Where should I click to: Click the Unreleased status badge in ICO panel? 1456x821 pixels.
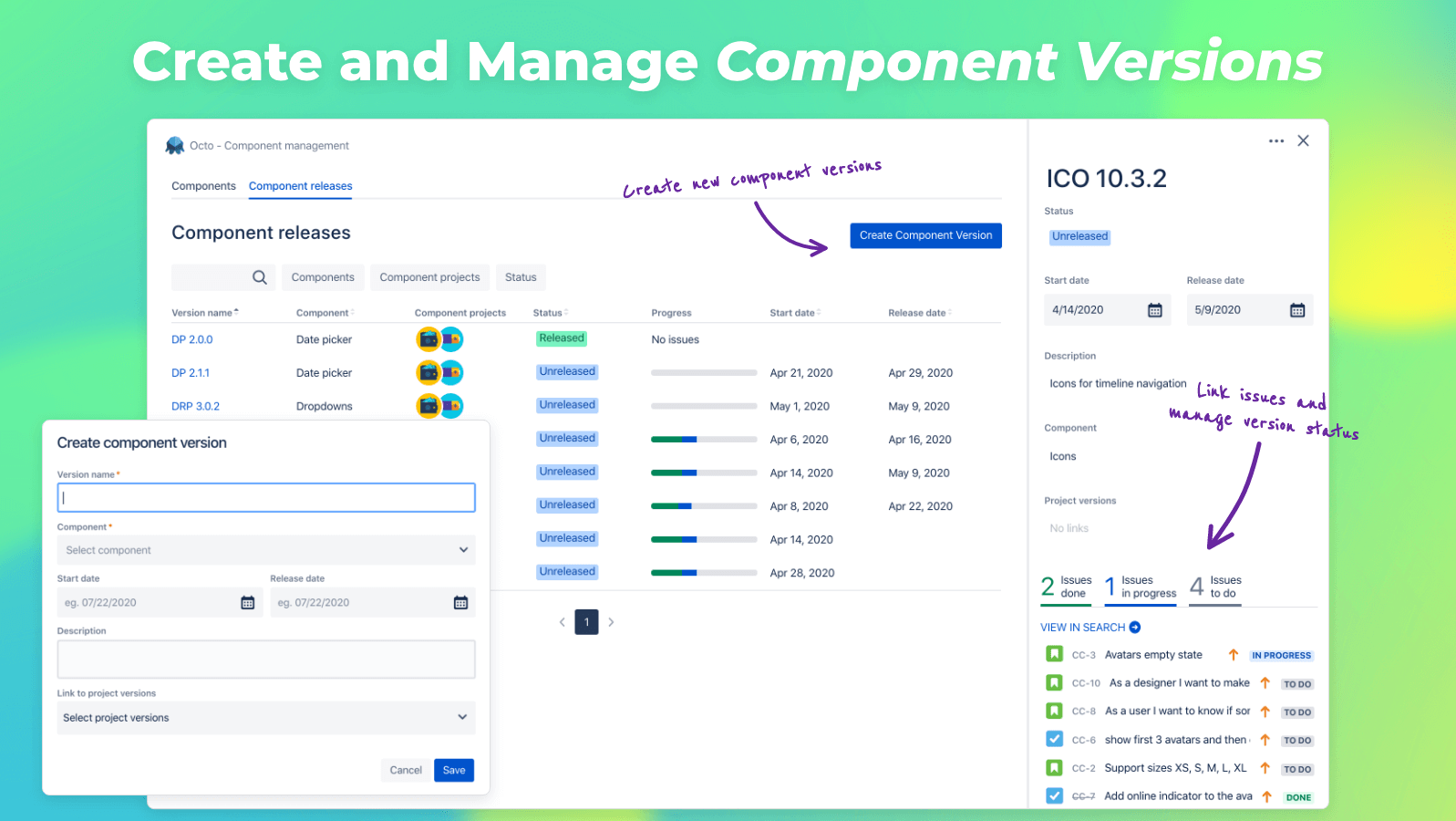tap(1079, 236)
